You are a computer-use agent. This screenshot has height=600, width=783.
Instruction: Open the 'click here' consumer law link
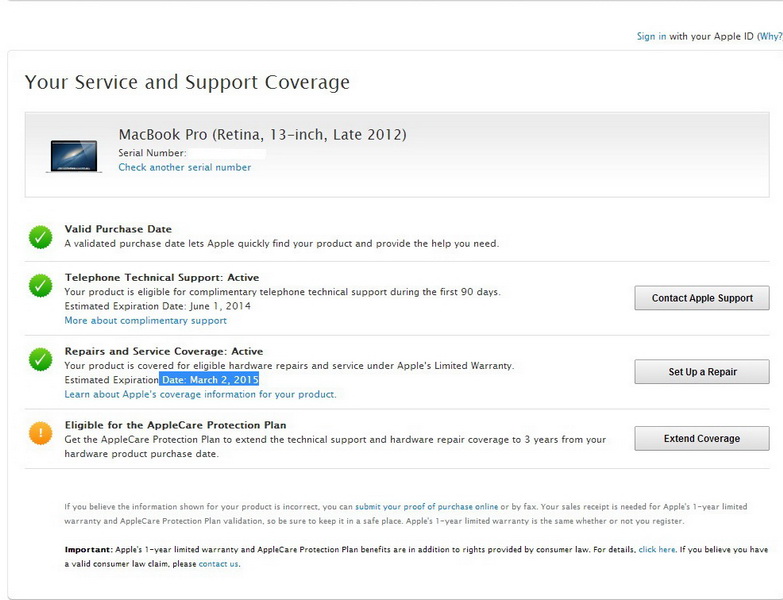pyautogui.click(x=657, y=550)
